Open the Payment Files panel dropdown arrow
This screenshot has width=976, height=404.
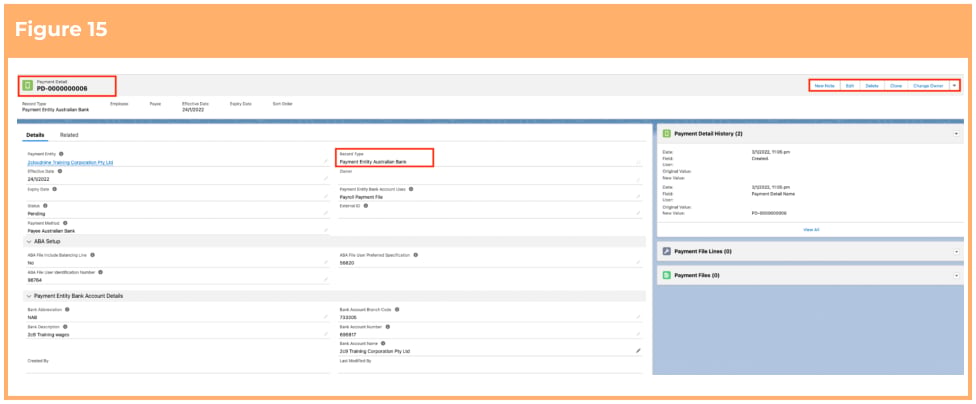click(x=956, y=275)
